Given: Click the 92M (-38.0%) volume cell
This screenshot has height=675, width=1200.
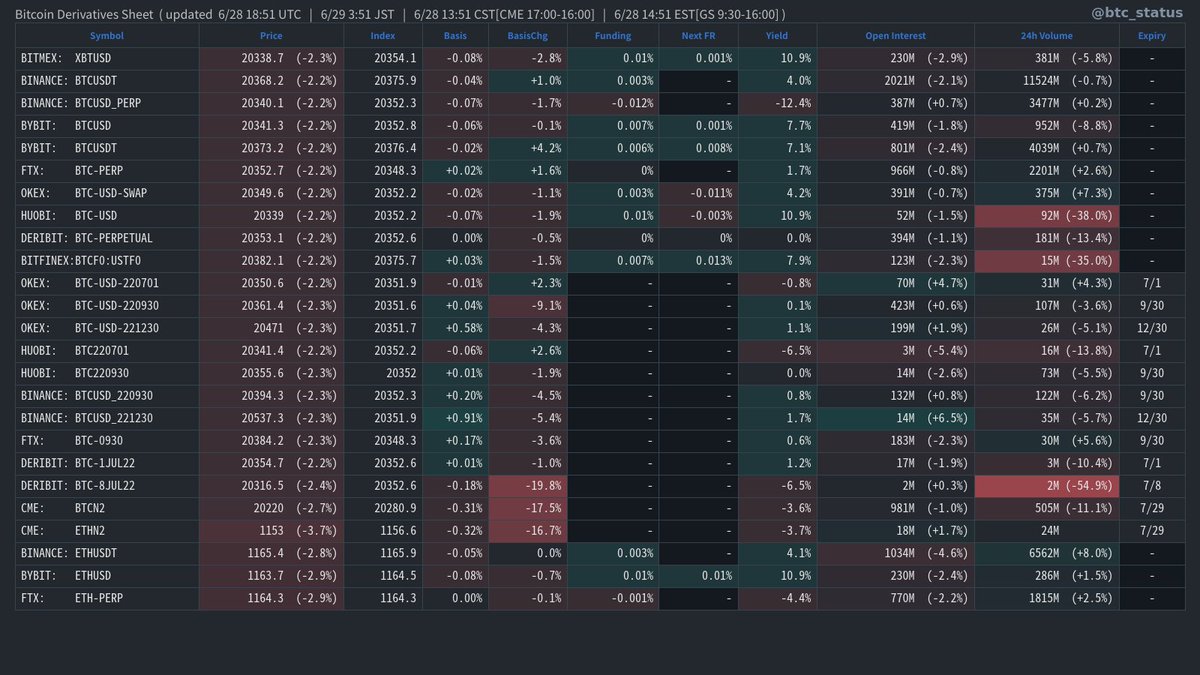Looking at the screenshot, I should point(1047,216).
